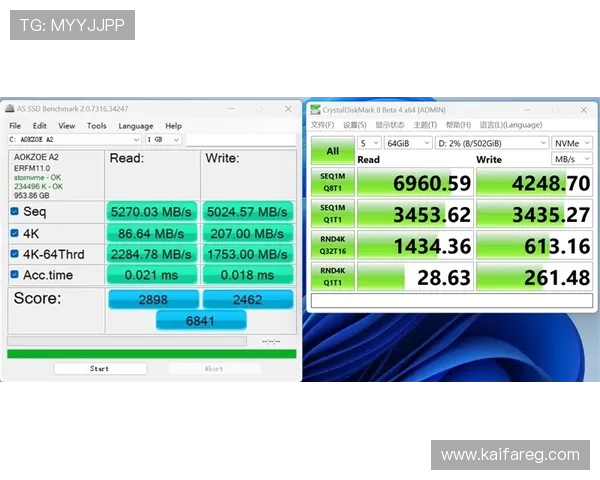Run all tests with the green All button

click(332, 151)
